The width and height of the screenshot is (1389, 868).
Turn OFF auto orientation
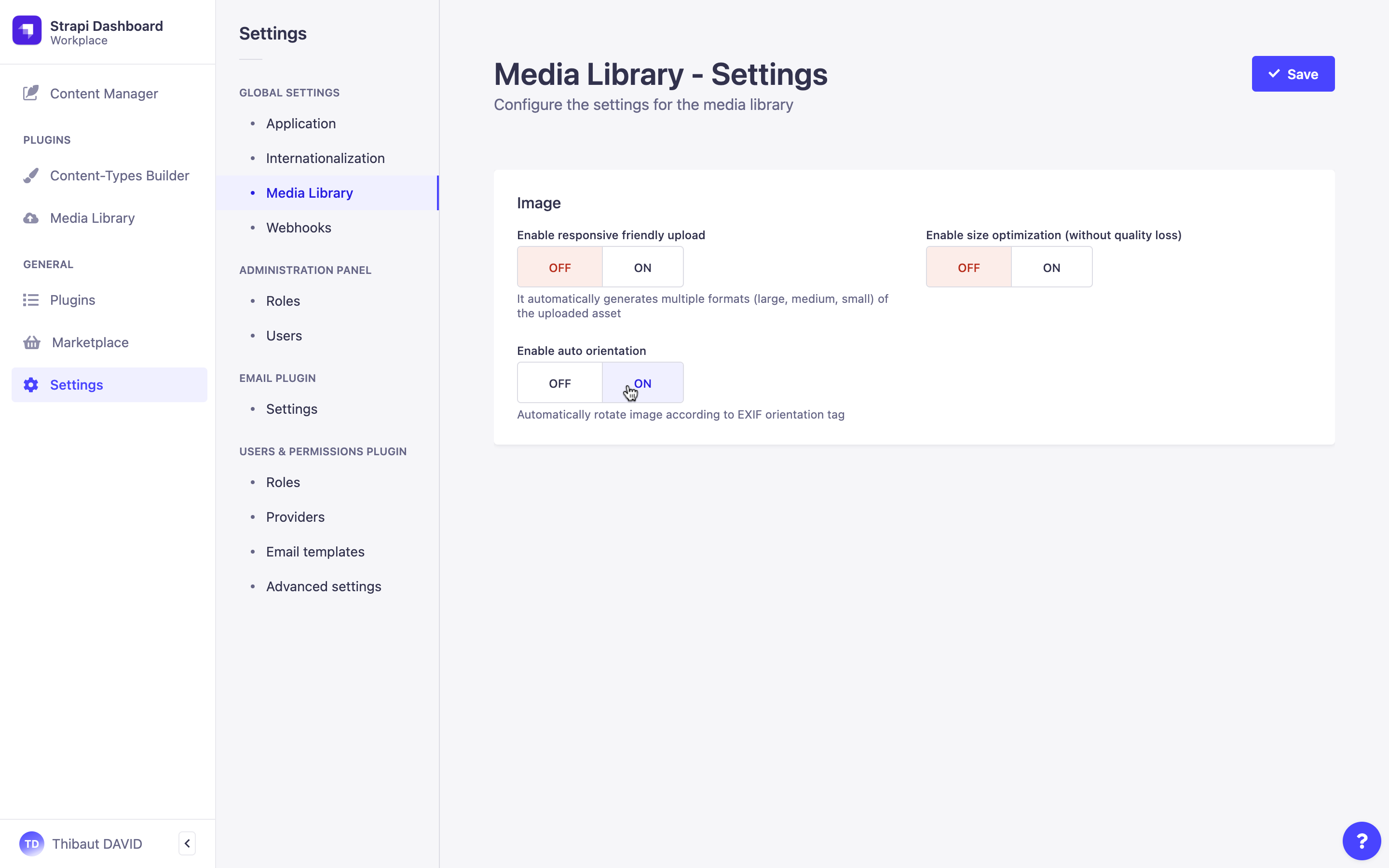pos(559,382)
